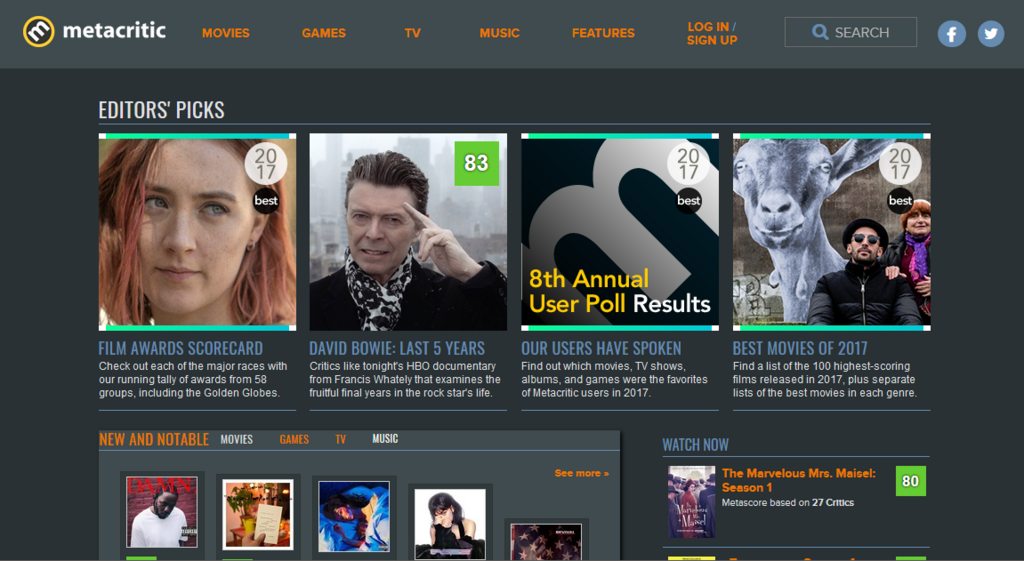
Task: Open the Movies menu in header
Action: (x=225, y=33)
